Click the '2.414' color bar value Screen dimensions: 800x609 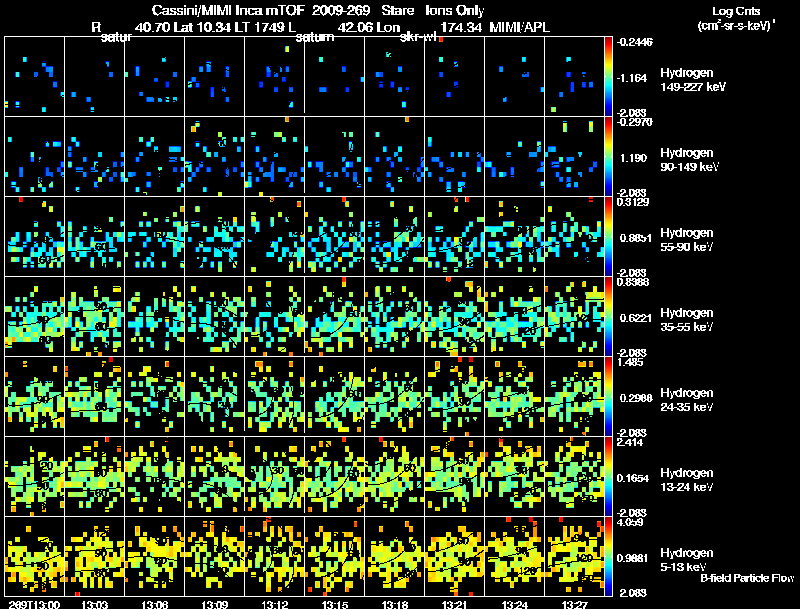(630, 442)
